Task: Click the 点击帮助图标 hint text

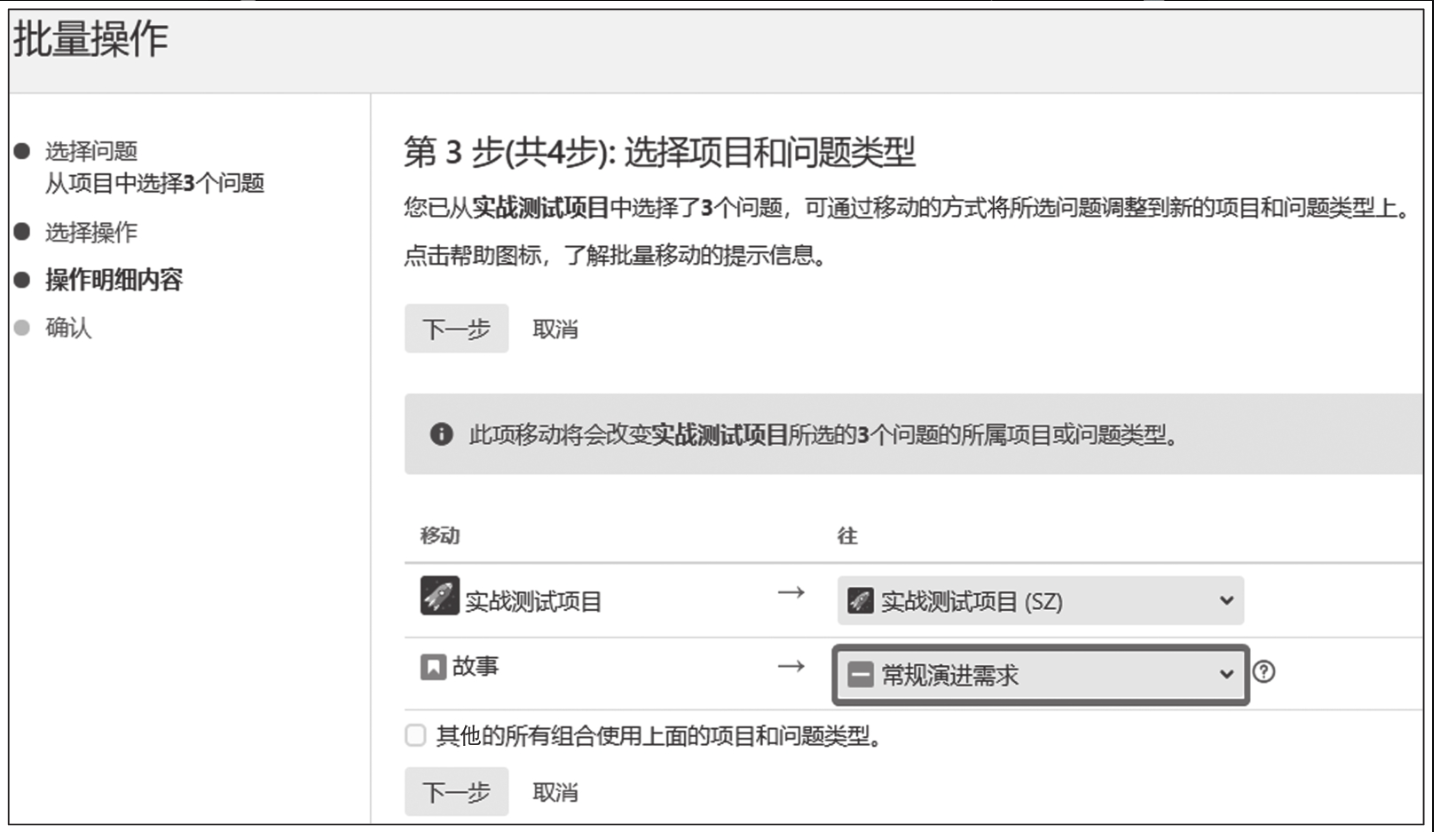Action: pyautogui.click(x=616, y=257)
